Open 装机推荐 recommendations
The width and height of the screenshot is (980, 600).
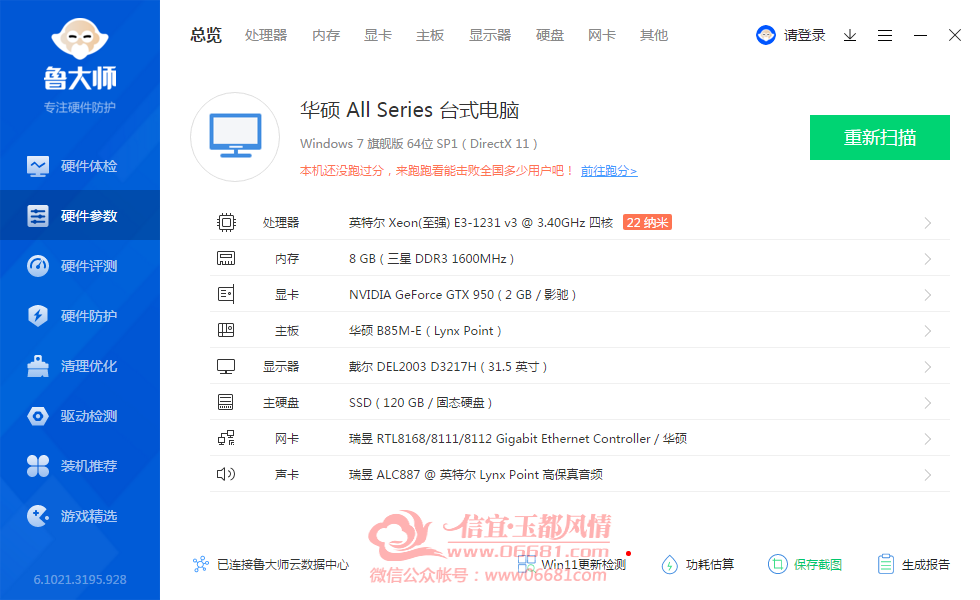coord(80,466)
